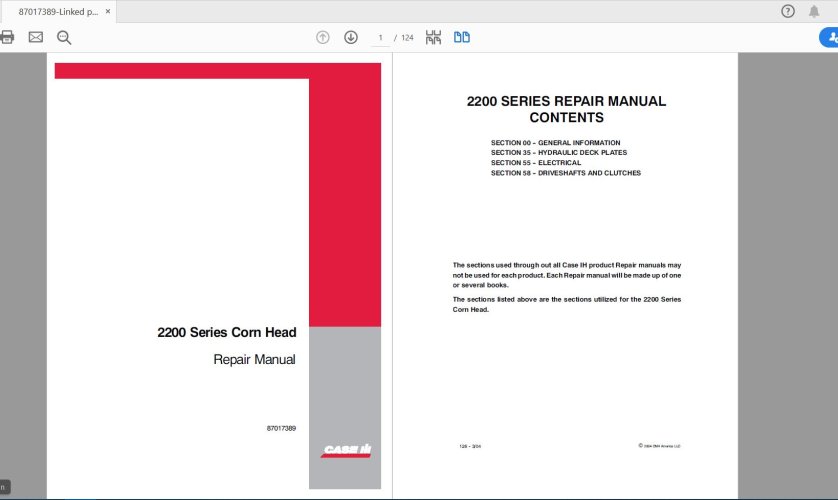The height and width of the screenshot is (500, 838).
Task: Open the find text magnifier tool
Action: 64,37
